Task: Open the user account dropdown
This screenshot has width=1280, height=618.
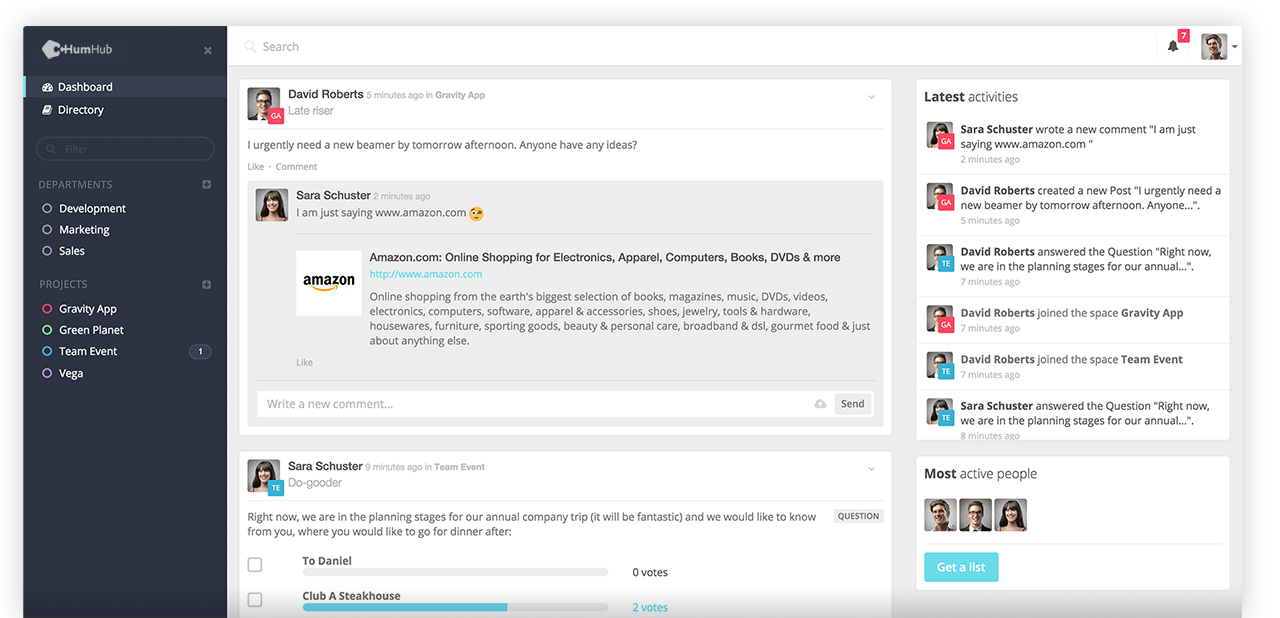Action: coord(1219,46)
